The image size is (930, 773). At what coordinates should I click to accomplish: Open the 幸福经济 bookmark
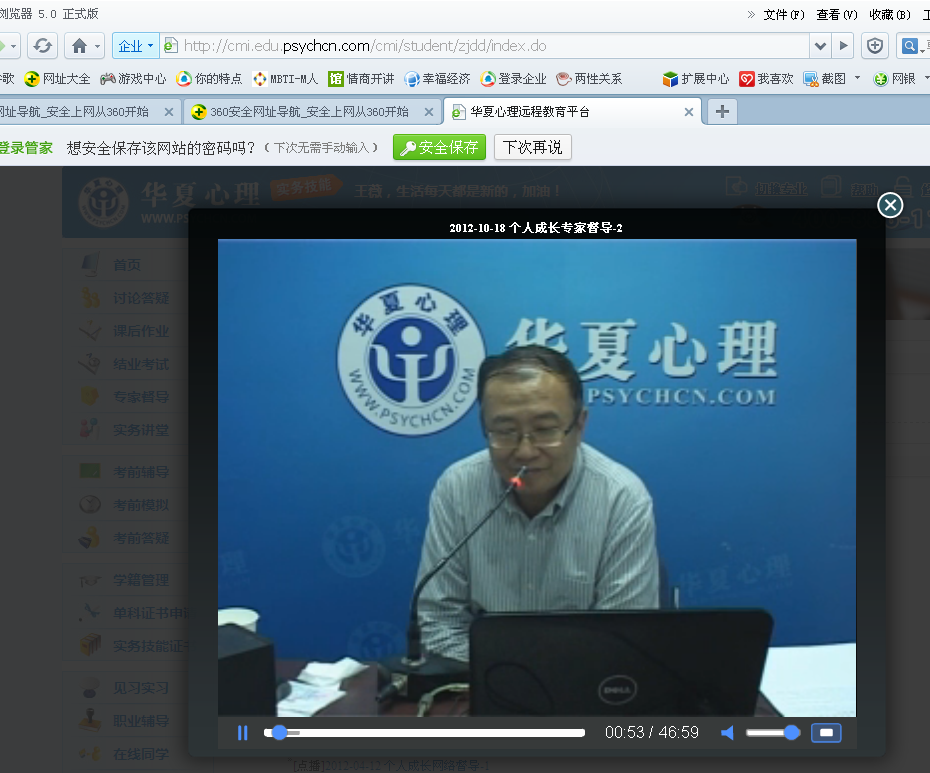click(x=437, y=78)
